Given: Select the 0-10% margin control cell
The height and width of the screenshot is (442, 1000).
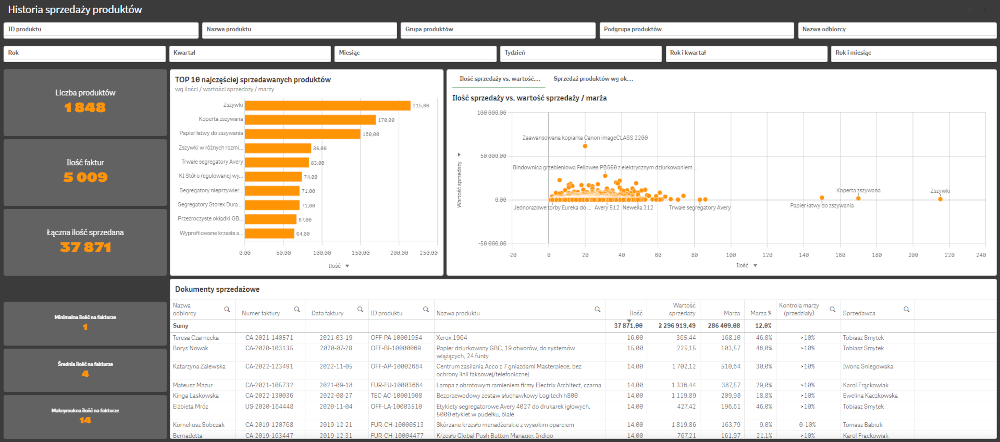Looking at the screenshot, I should click(807, 425).
